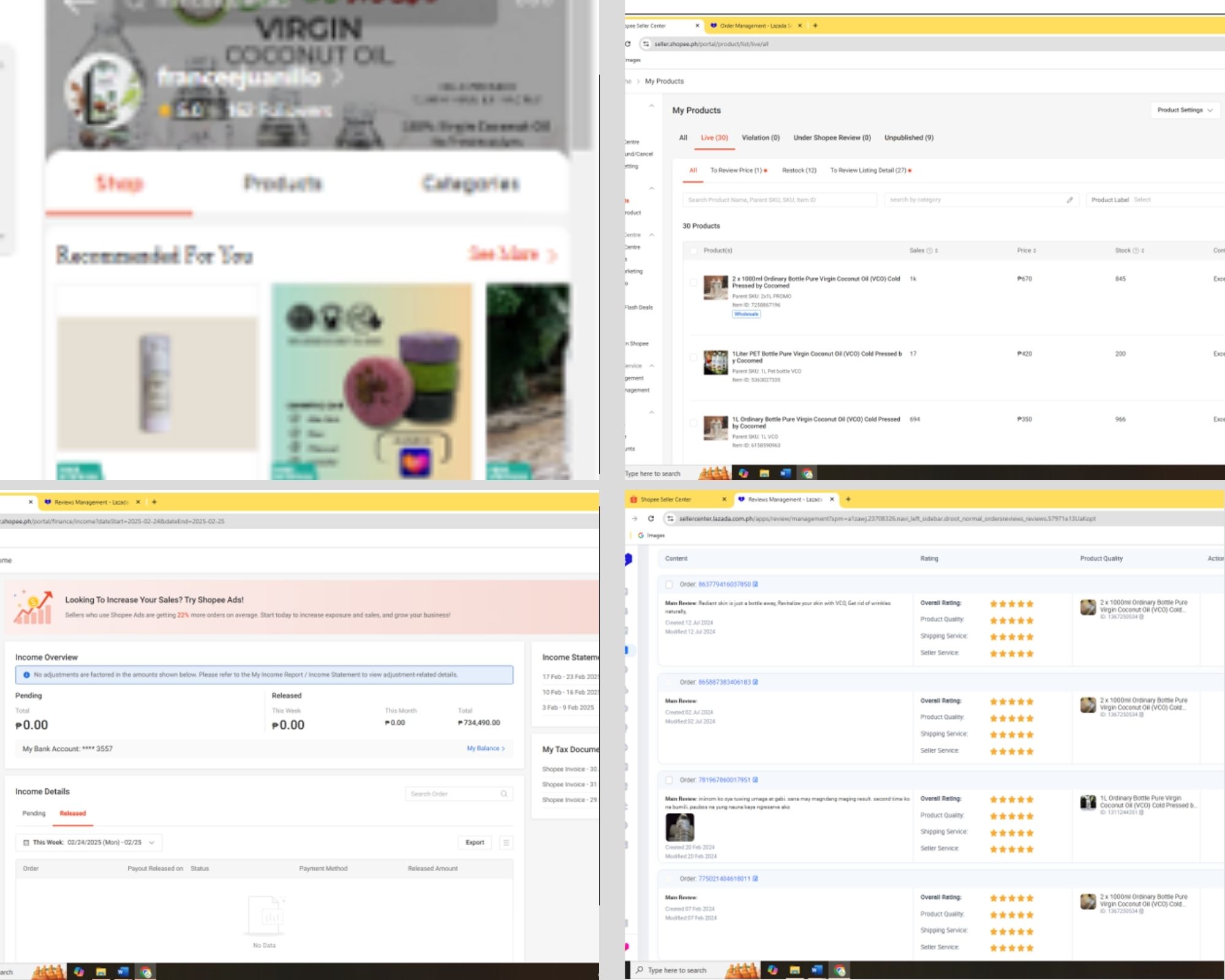Image resolution: width=1225 pixels, height=980 pixels.
Task: Expand the This Week date range dropdown
Action: point(89,843)
